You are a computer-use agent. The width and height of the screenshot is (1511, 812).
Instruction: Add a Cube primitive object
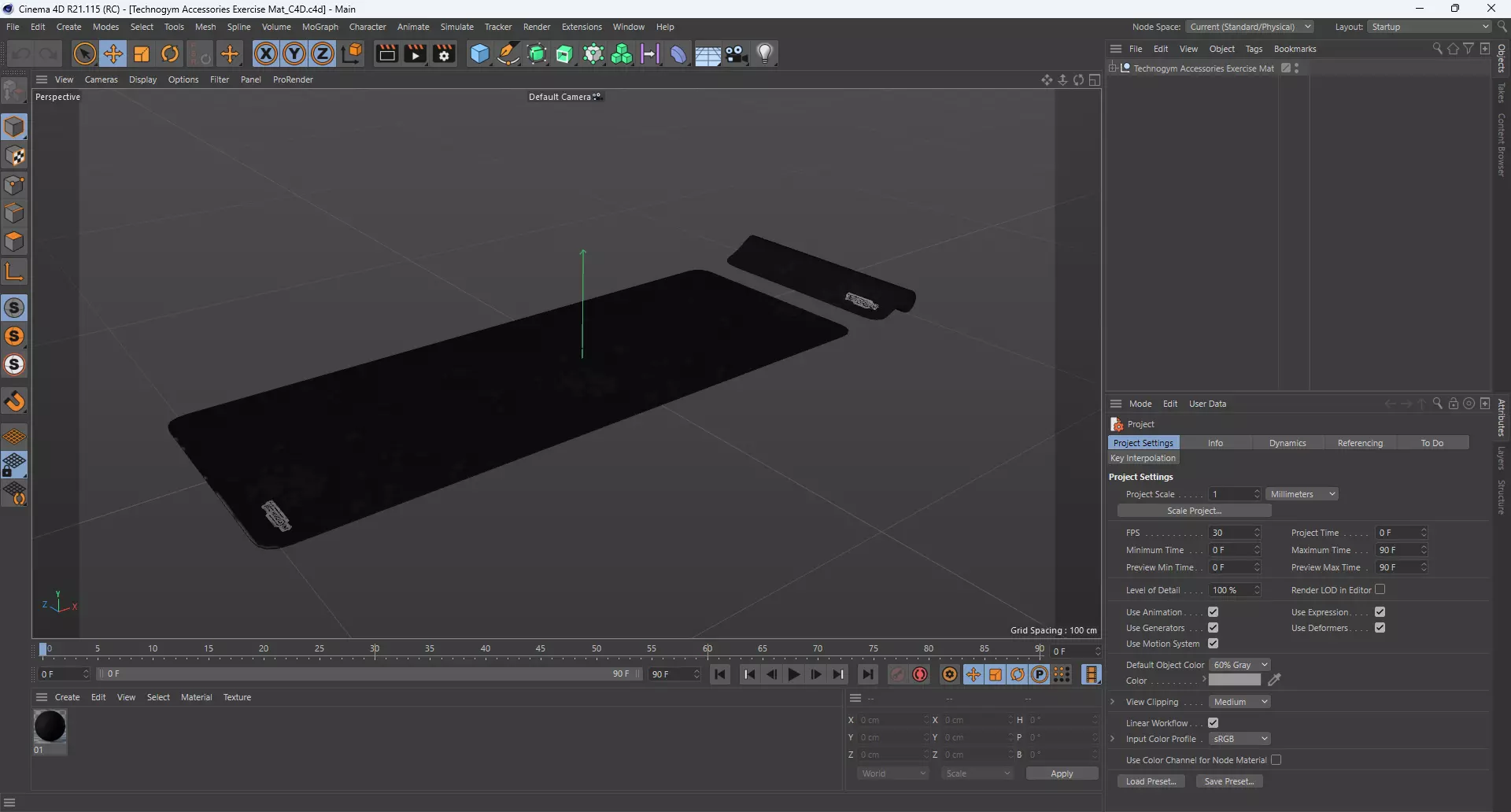click(x=479, y=54)
